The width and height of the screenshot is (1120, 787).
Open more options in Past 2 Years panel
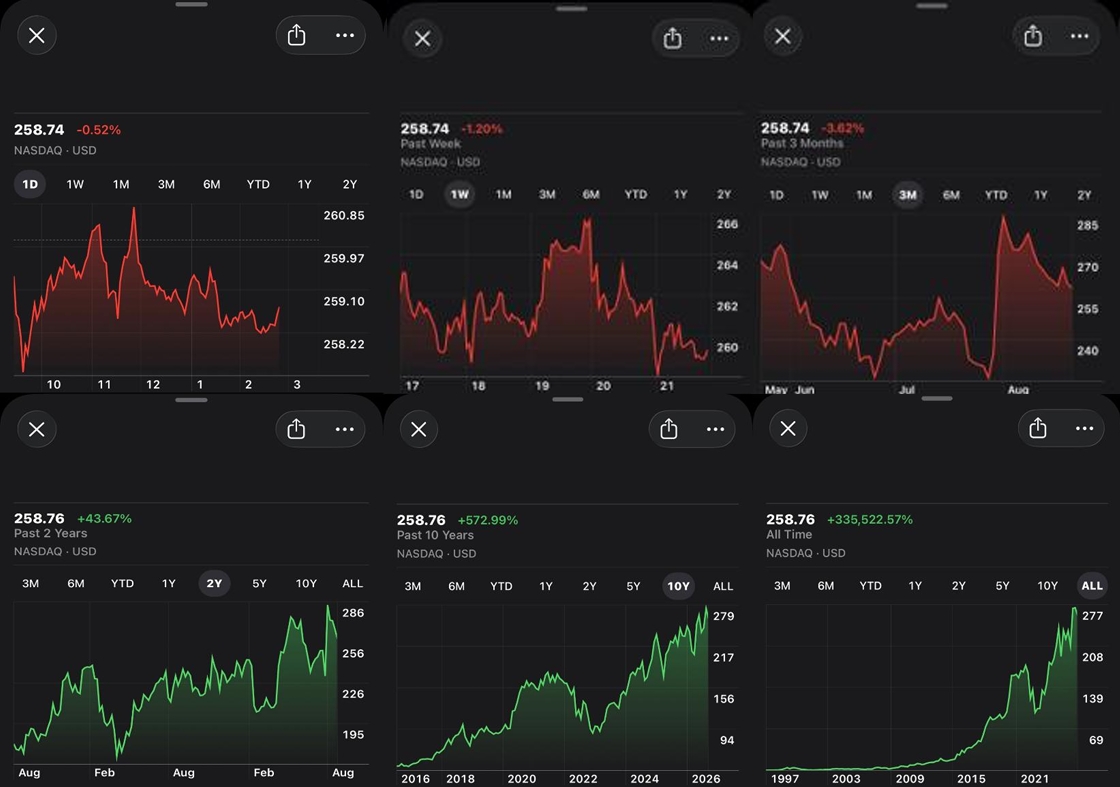point(344,429)
